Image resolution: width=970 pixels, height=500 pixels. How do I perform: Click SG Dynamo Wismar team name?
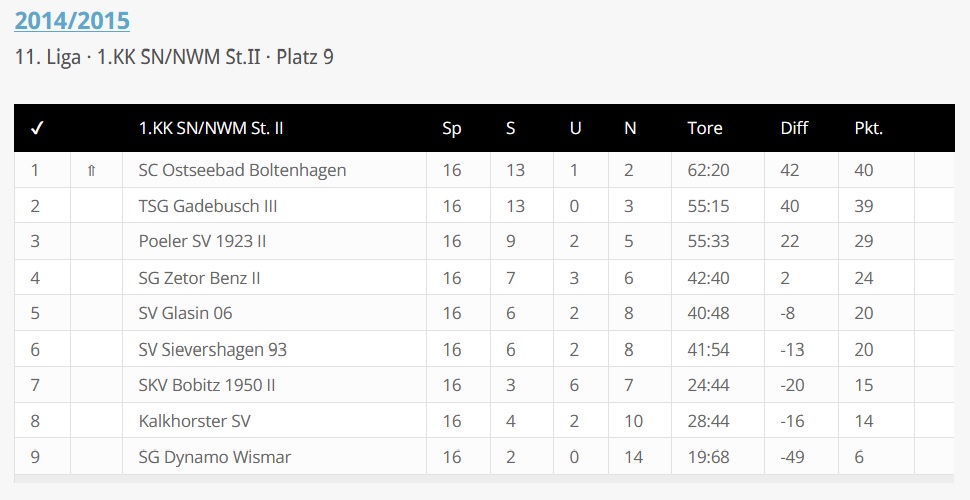(x=215, y=457)
